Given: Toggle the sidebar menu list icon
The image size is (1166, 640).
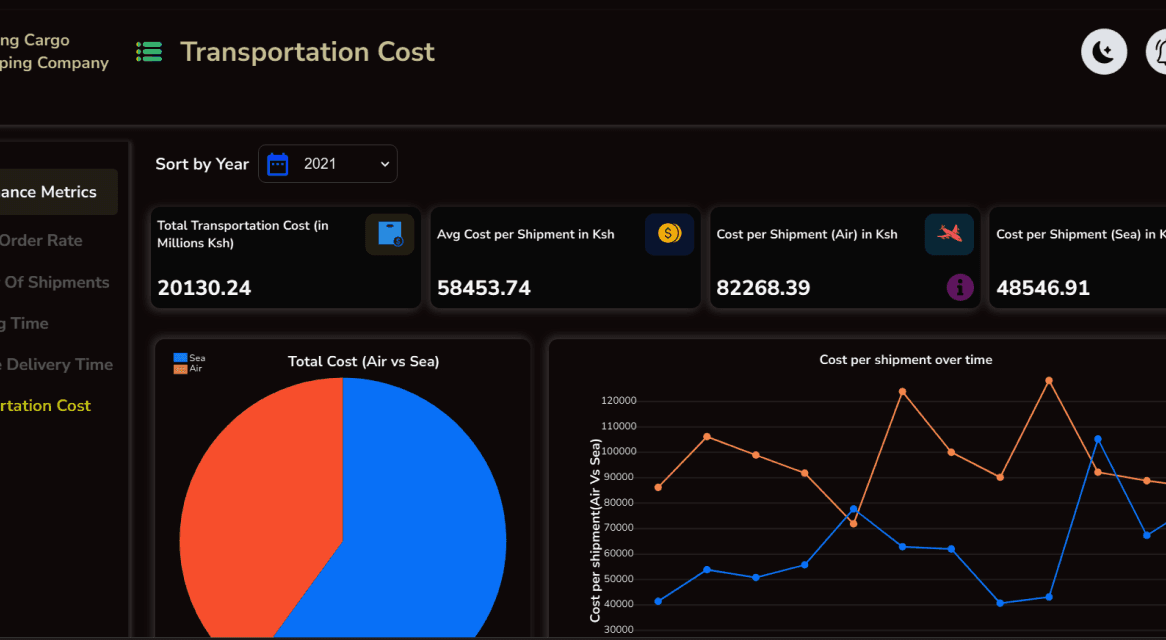Looking at the screenshot, I should pos(149,51).
